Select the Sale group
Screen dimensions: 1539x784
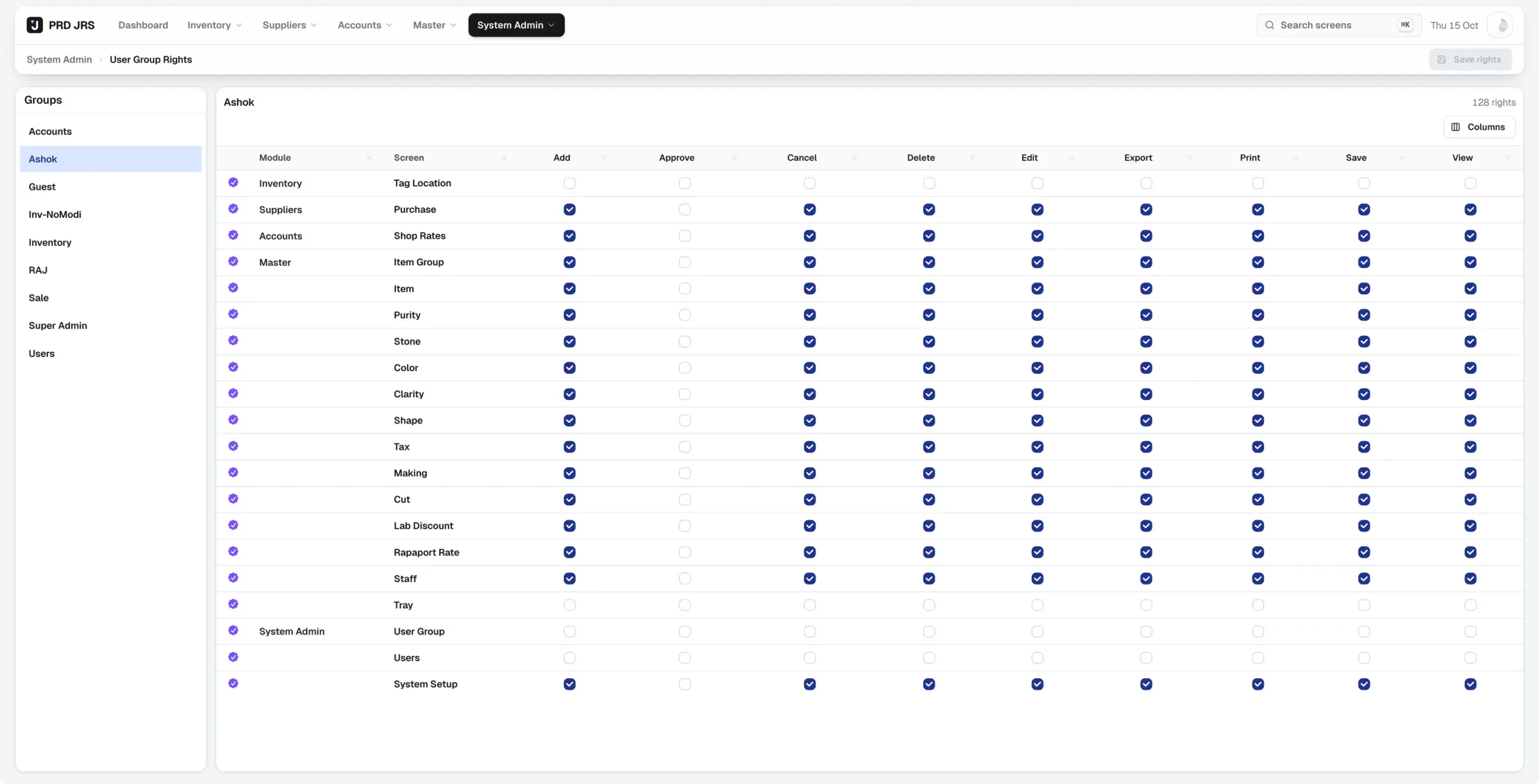click(x=110, y=298)
